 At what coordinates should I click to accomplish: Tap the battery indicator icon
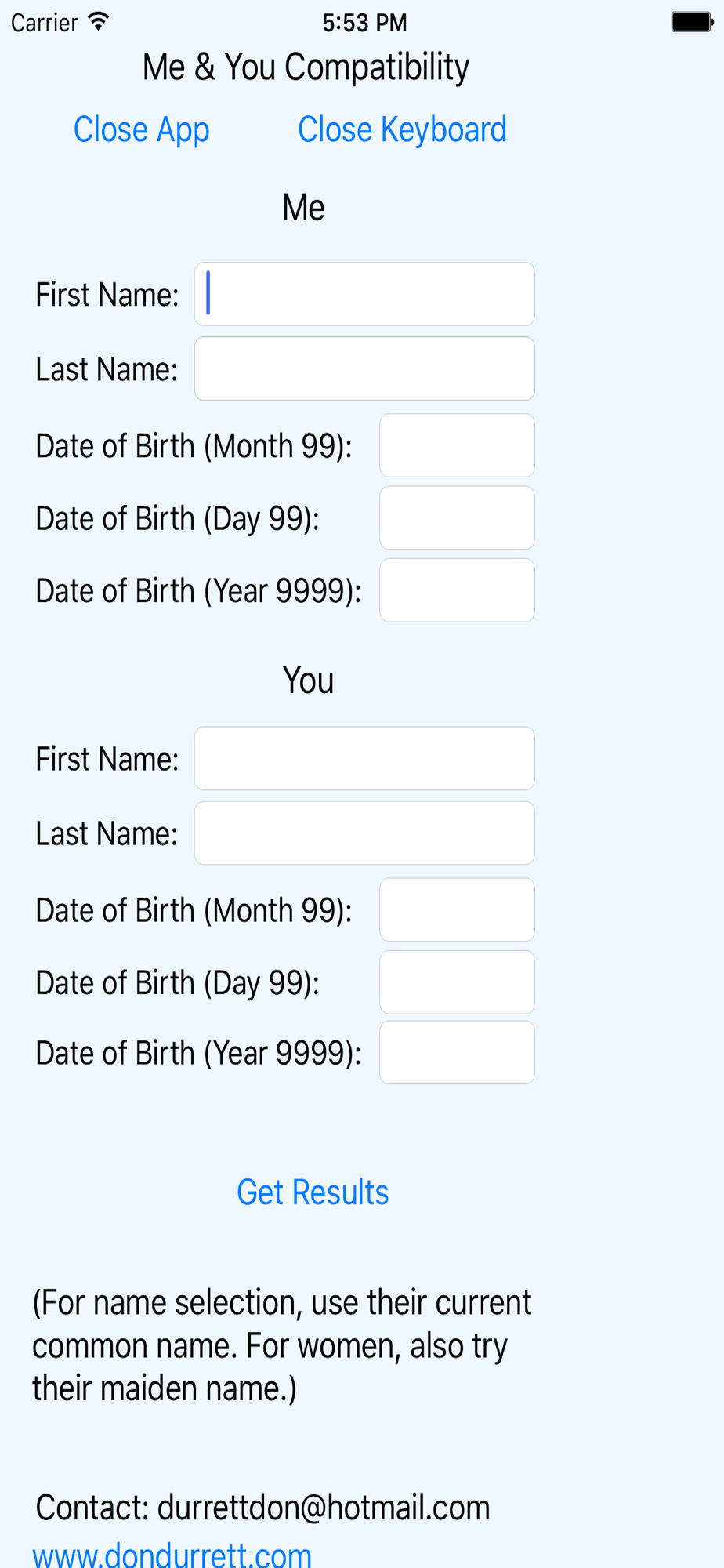tap(691, 22)
